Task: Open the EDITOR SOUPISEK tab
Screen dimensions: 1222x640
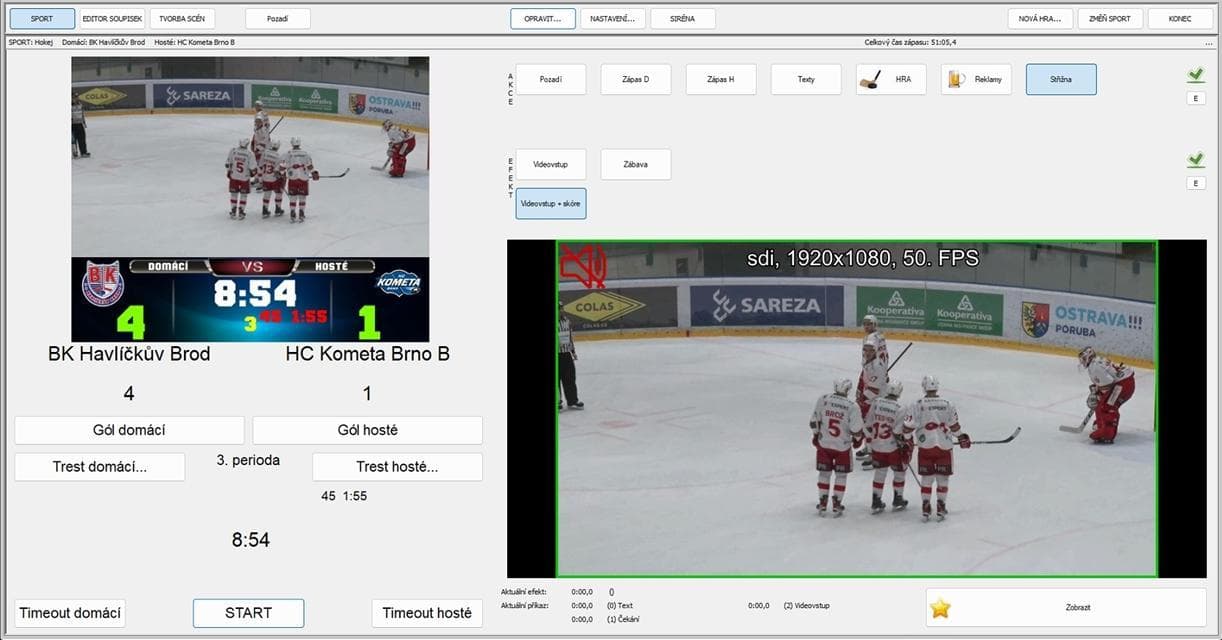Action: 112,18
